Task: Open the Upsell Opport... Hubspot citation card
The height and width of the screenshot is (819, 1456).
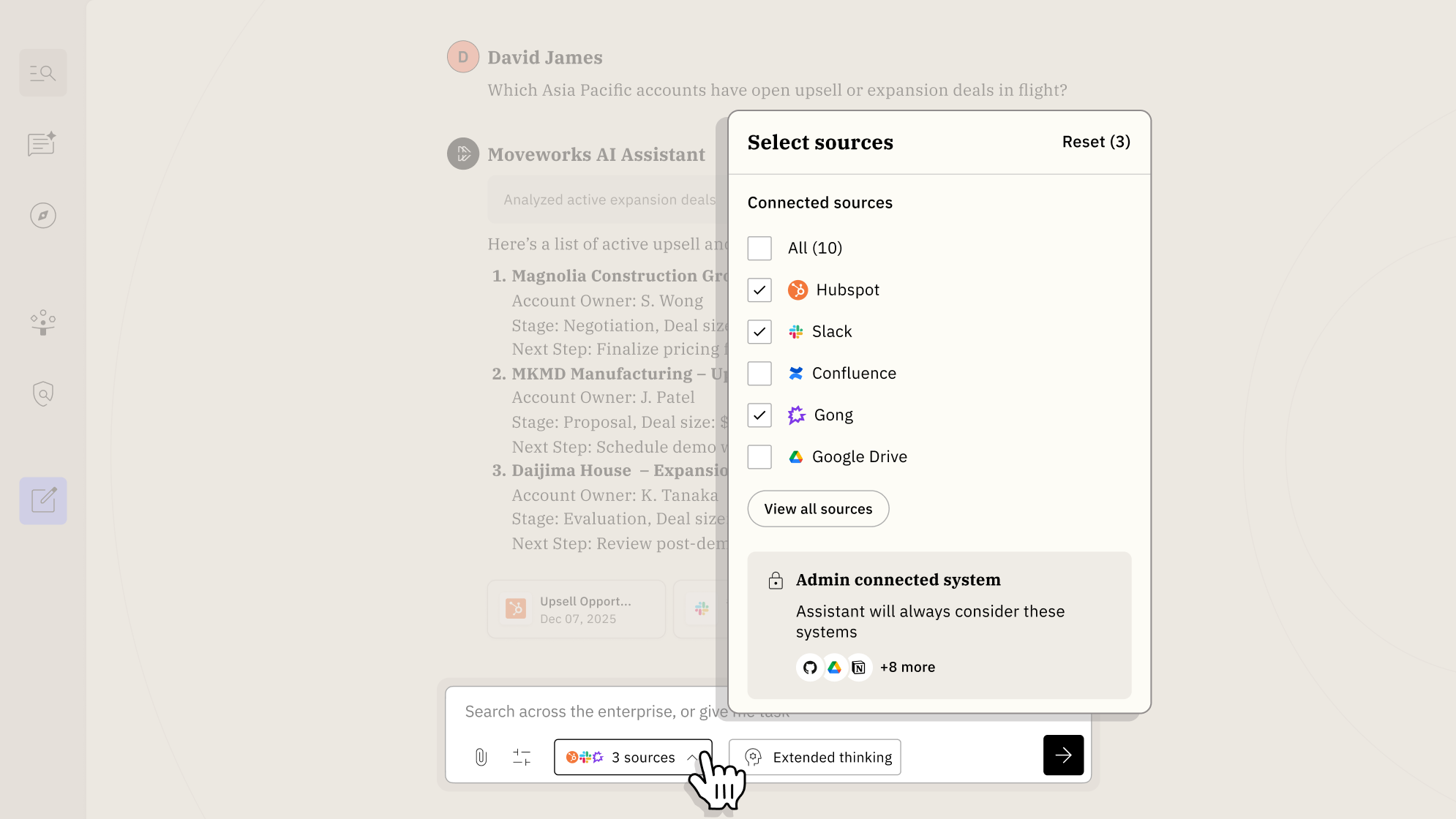Action: click(x=577, y=609)
